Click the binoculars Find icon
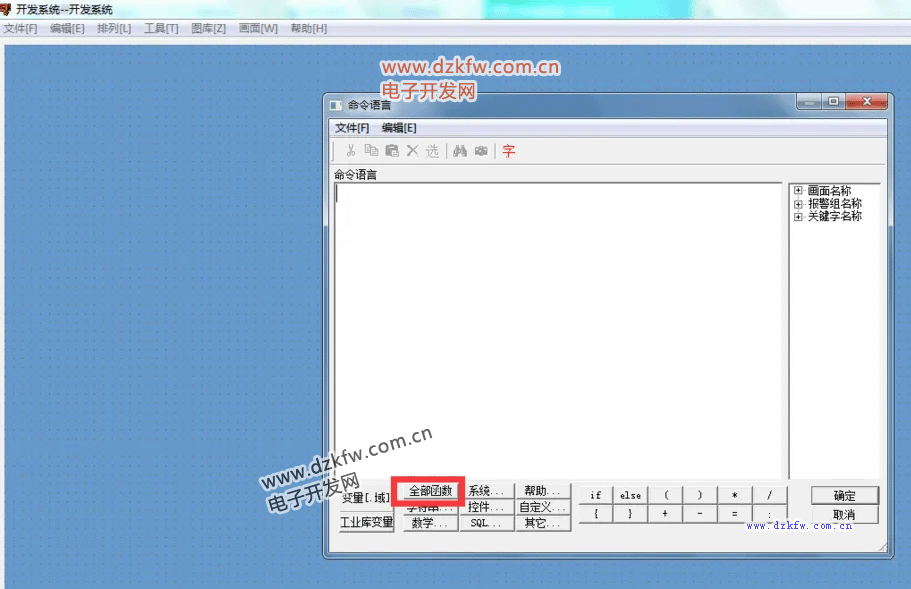This screenshot has height=589, width=911. (460, 151)
